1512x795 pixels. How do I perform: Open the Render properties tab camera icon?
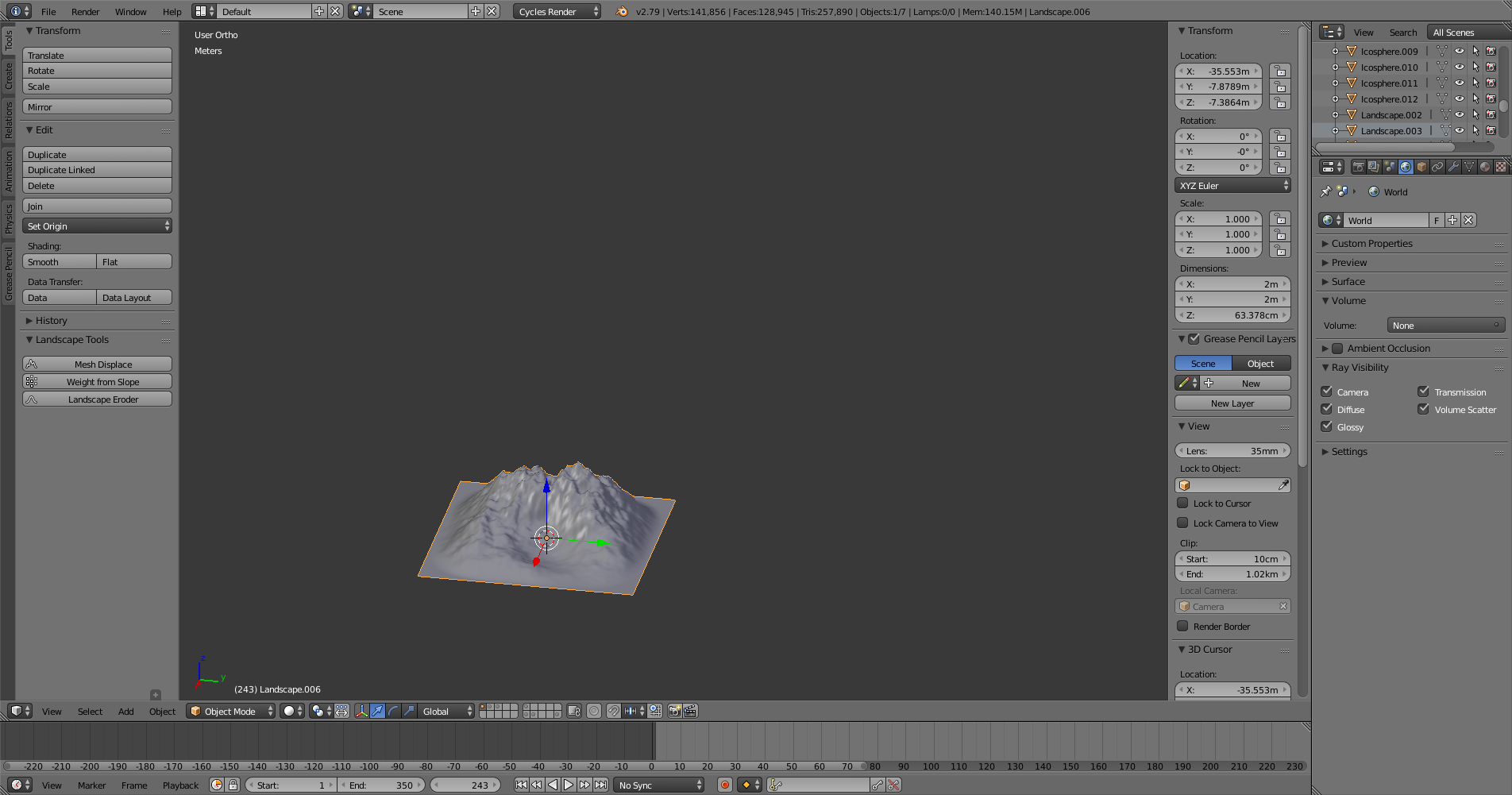pos(1358,167)
